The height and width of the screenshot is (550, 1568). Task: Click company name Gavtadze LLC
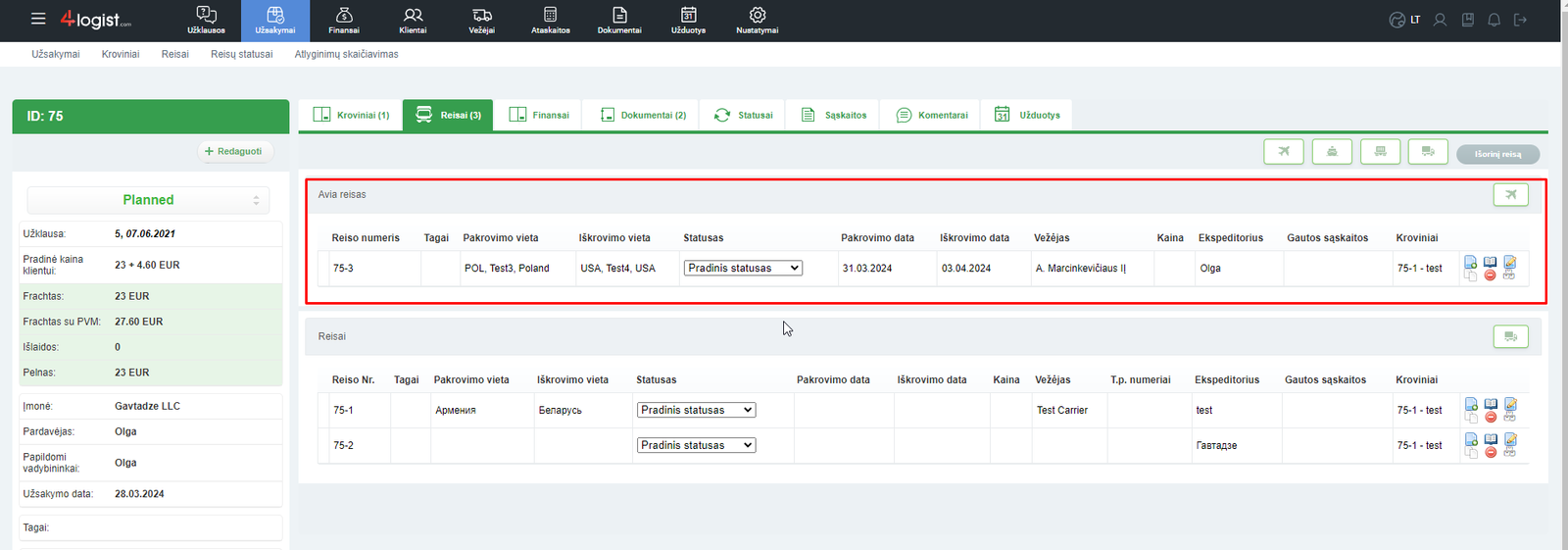(x=147, y=406)
